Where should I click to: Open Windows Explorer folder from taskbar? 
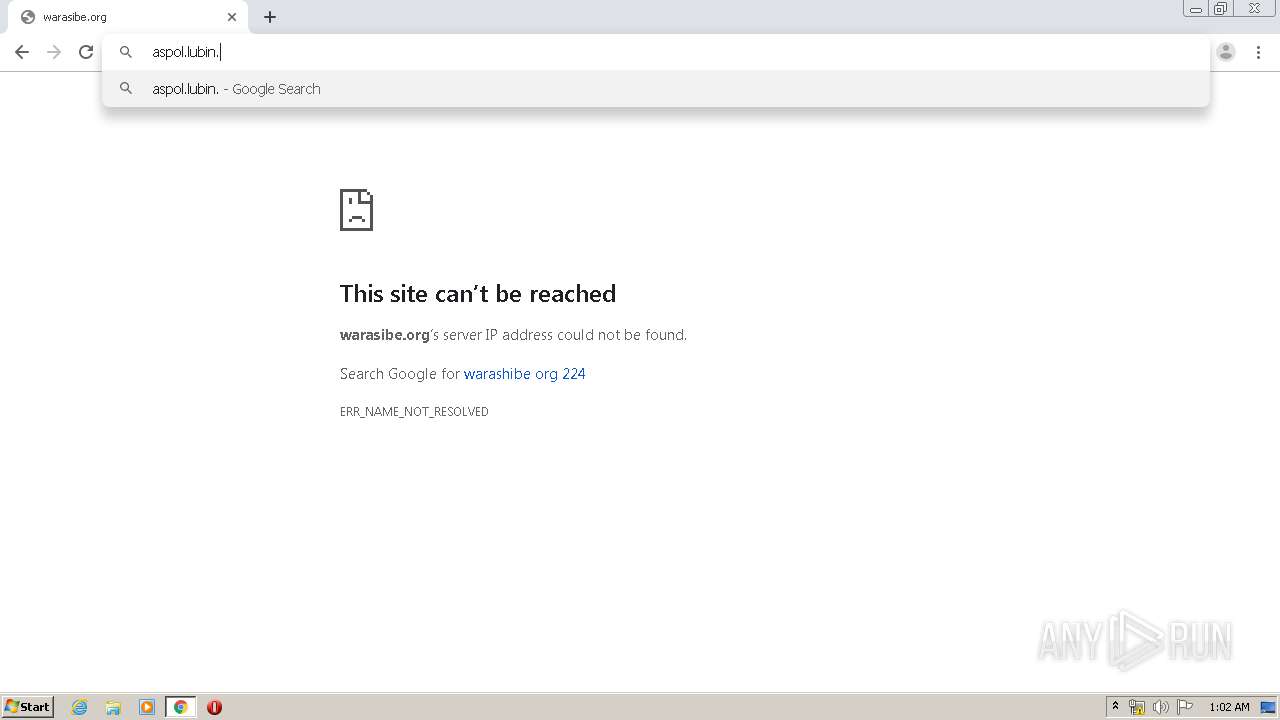(113, 707)
